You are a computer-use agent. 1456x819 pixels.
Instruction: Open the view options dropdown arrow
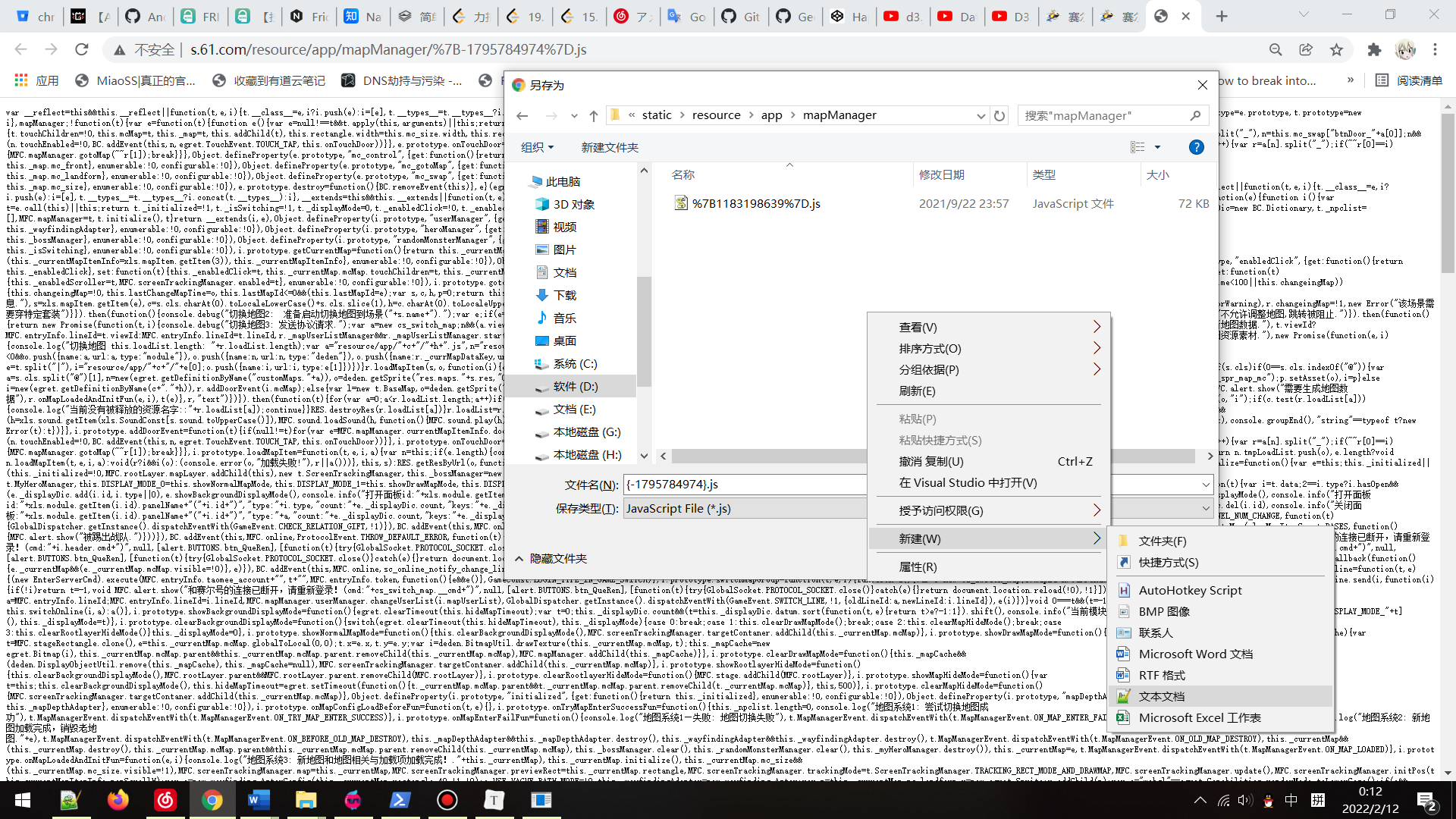tap(1157, 147)
